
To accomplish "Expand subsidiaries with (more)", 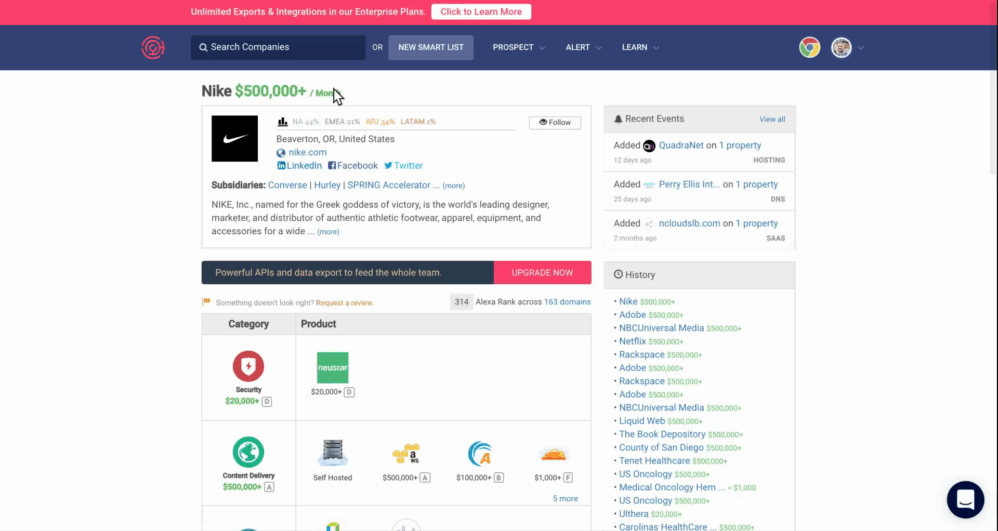I will (454, 186).
